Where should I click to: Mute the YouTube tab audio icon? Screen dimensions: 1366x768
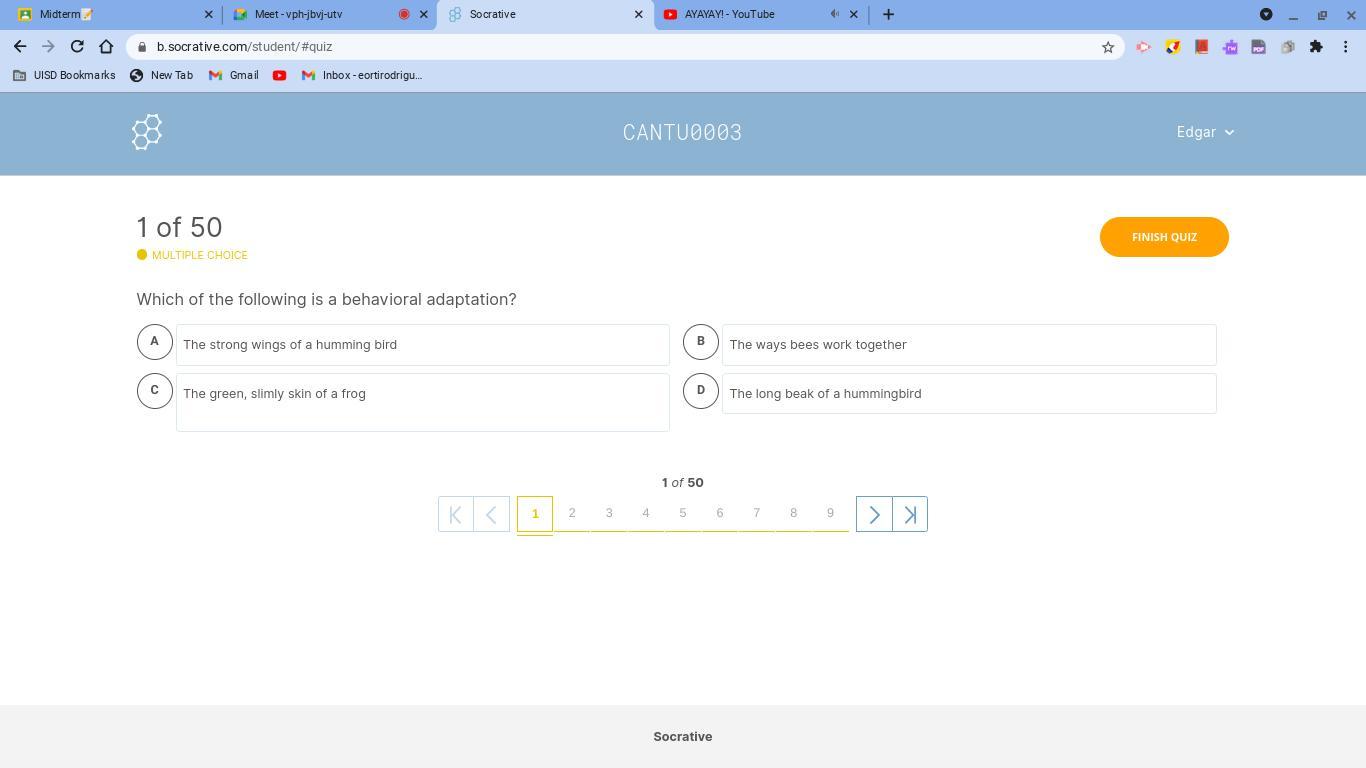(x=835, y=14)
